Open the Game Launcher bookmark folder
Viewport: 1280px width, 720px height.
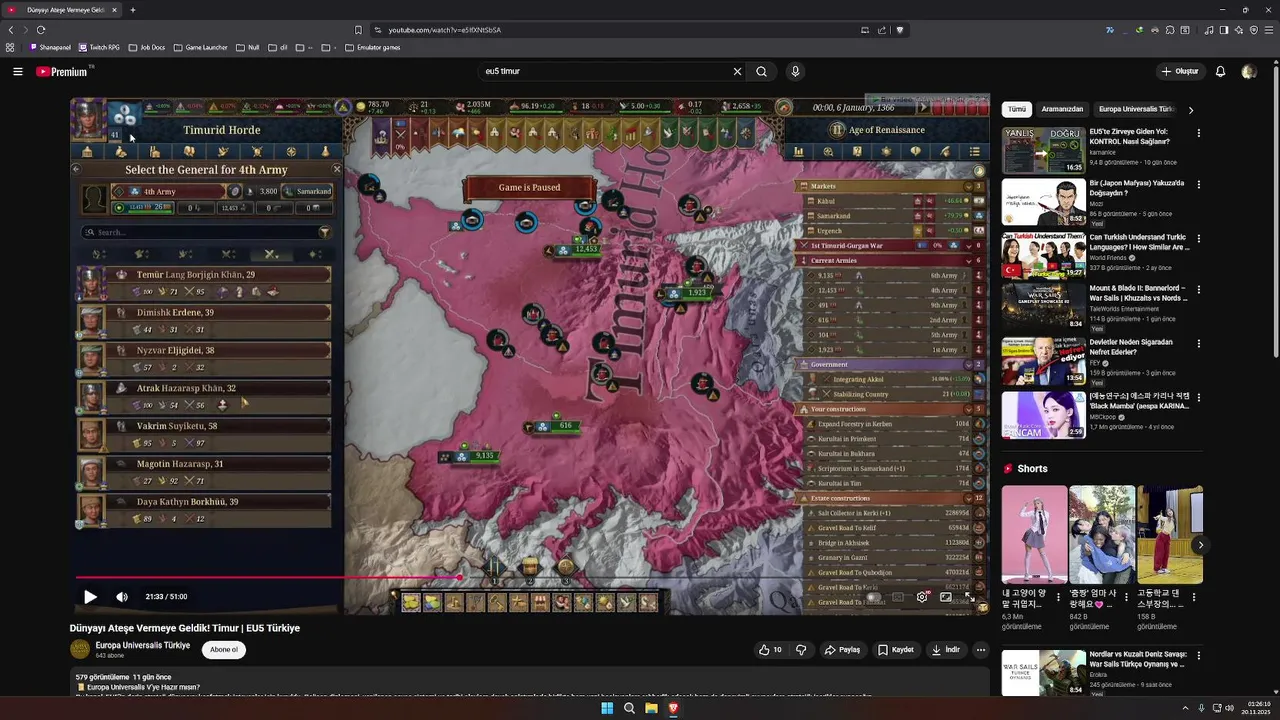201,47
